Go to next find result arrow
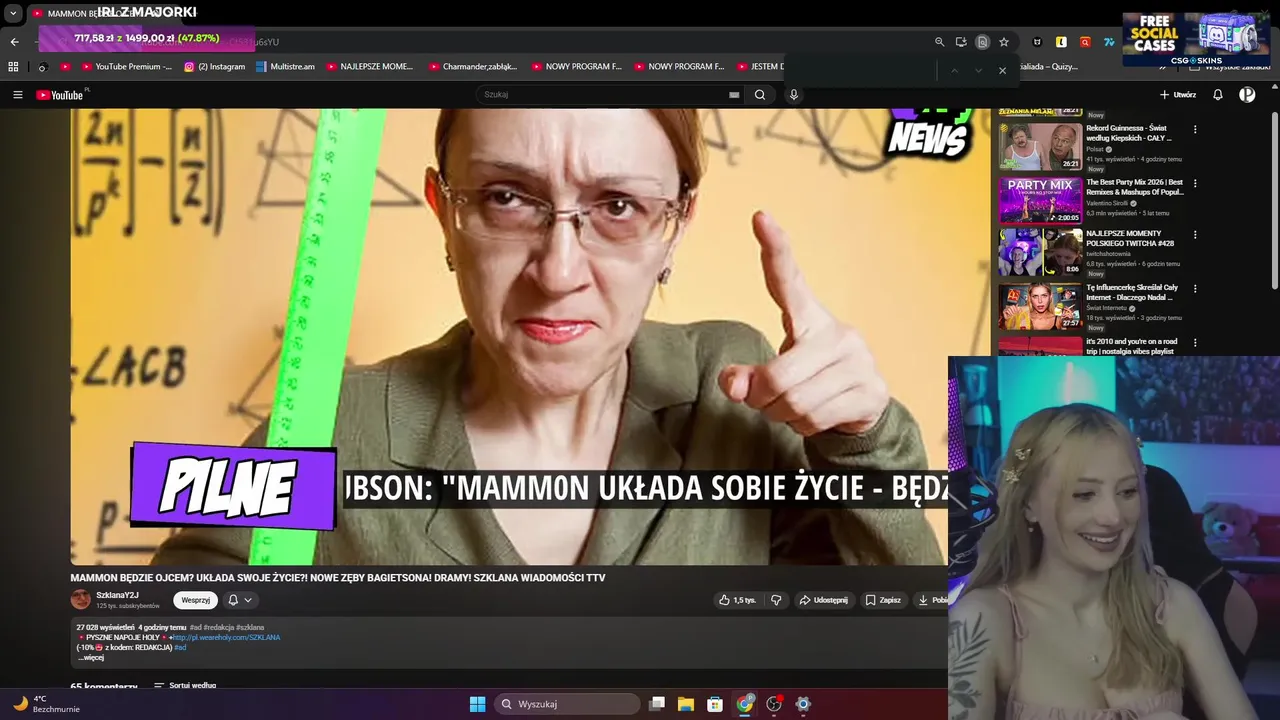The image size is (1280, 720). 978,71
